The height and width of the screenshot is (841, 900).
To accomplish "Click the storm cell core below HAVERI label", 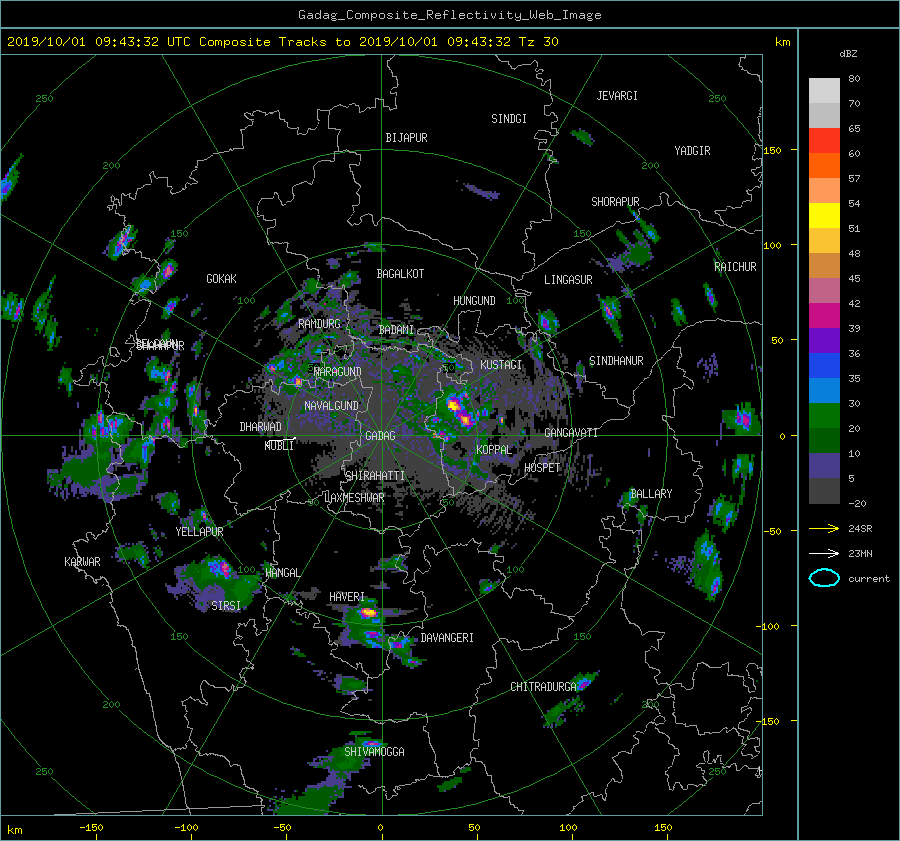I will [367, 613].
